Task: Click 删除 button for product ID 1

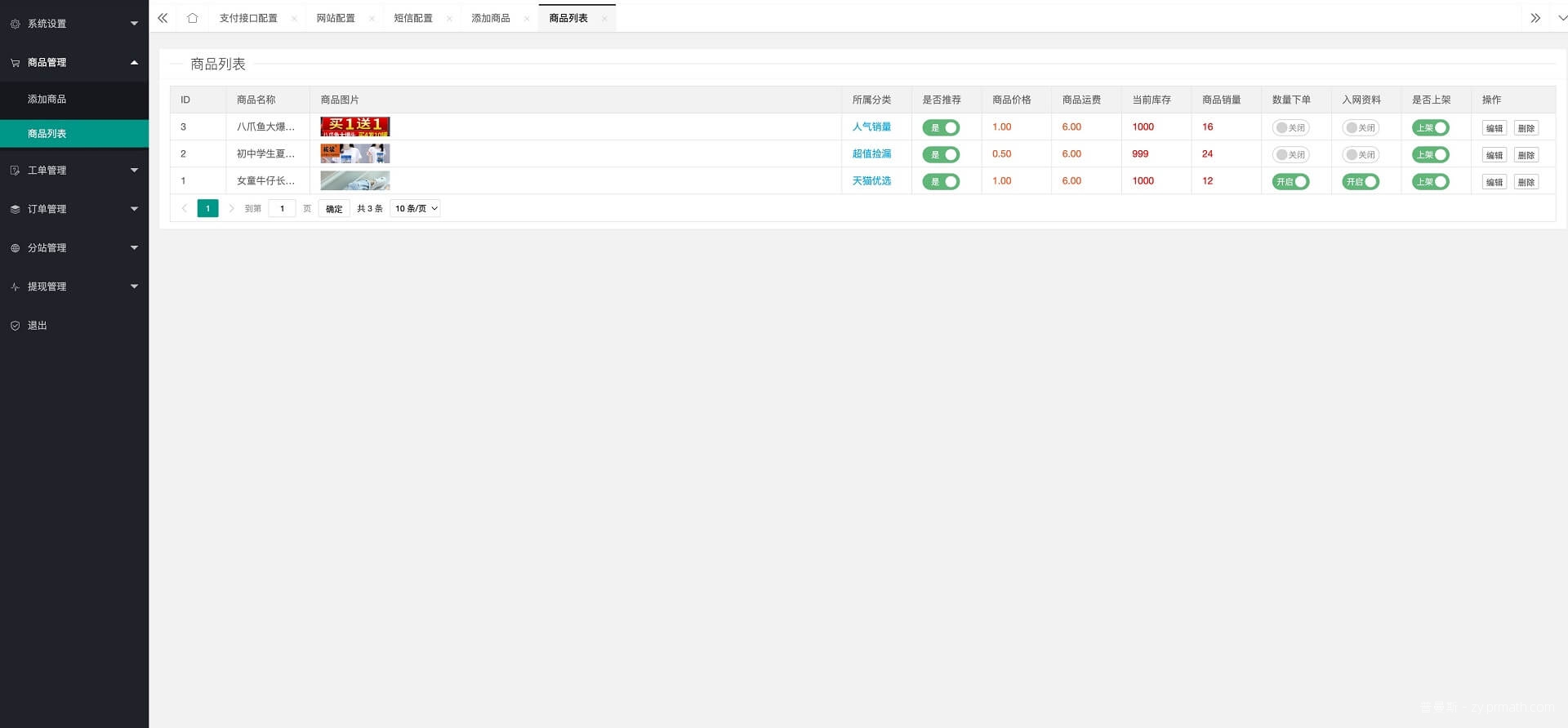Action: (1526, 182)
